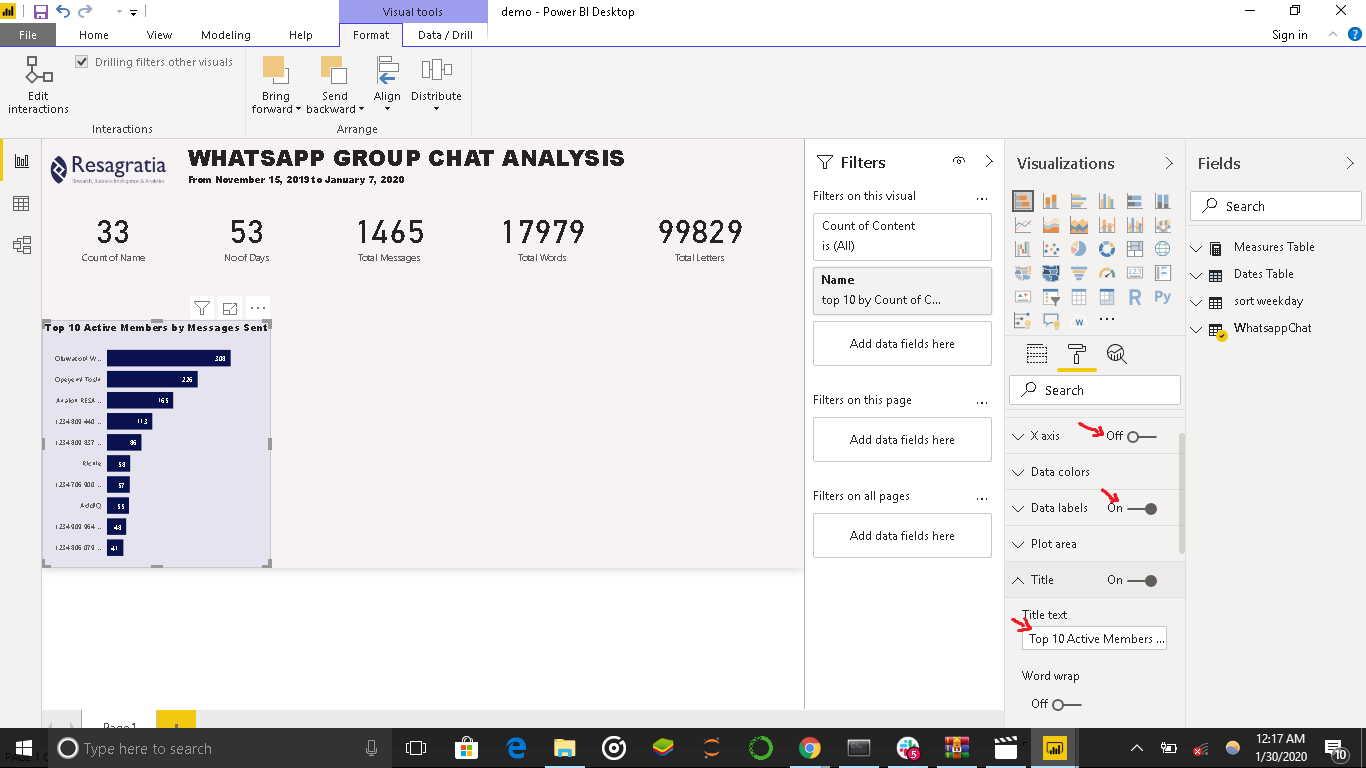Choose the funnel chart visualization
The image size is (1366, 768).
point(1079,273)
